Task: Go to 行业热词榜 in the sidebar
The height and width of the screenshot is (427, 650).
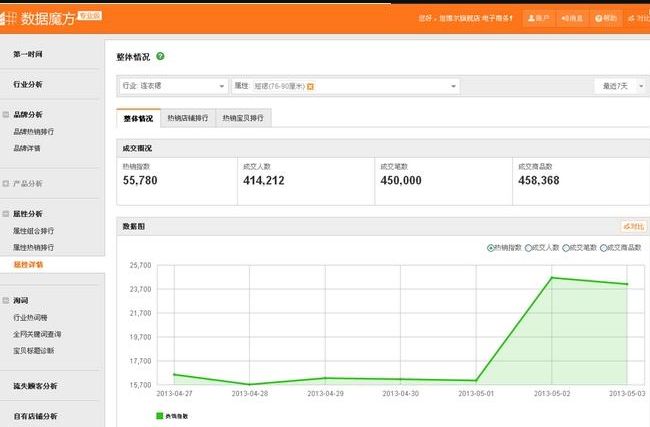Action: point(30,318)
